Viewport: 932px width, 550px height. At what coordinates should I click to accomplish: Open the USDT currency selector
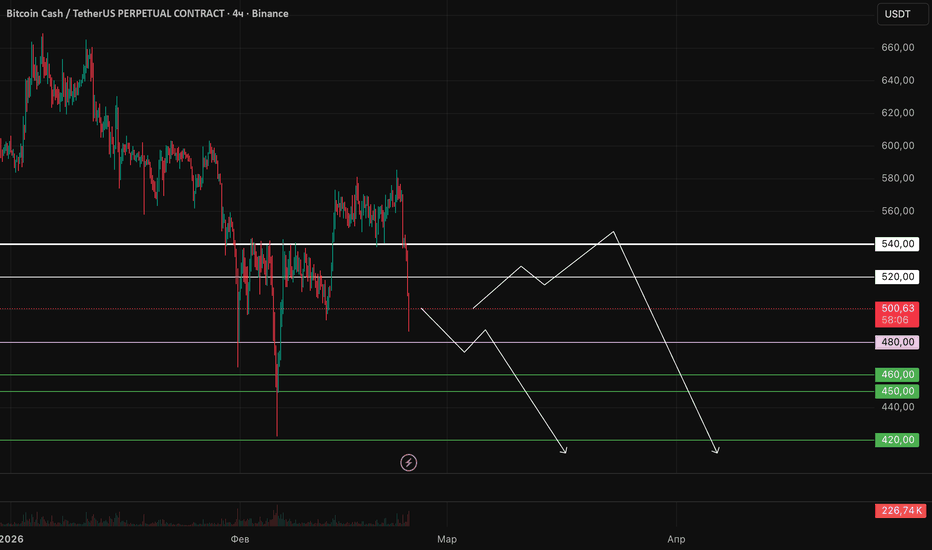pyautogui.click(x=902, y=14)
